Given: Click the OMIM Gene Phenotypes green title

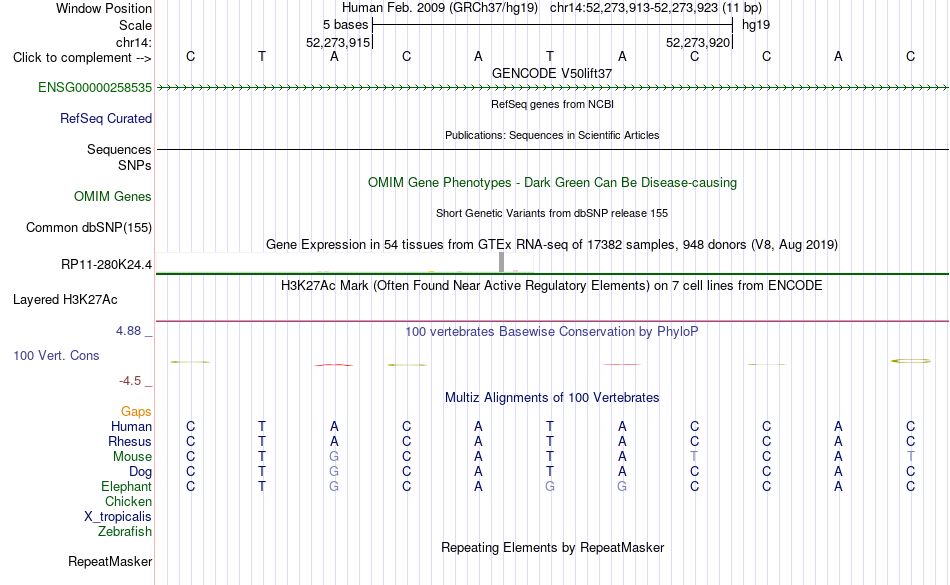Looking at the screenshot, I should tap(553, 183).
